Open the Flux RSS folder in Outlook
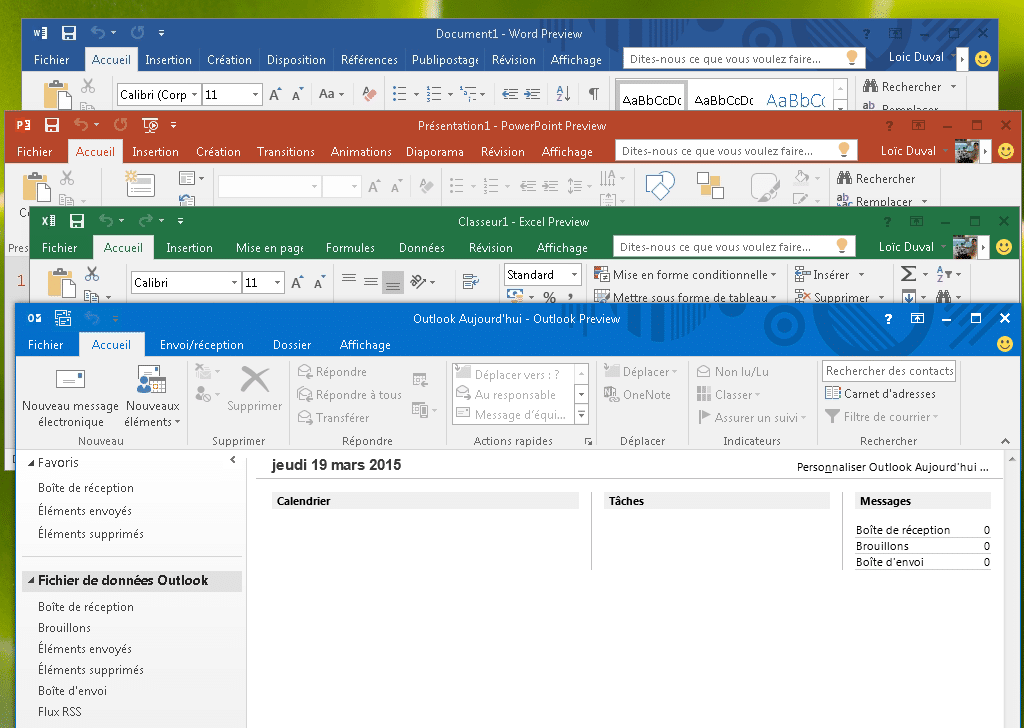 coord(59,712)
